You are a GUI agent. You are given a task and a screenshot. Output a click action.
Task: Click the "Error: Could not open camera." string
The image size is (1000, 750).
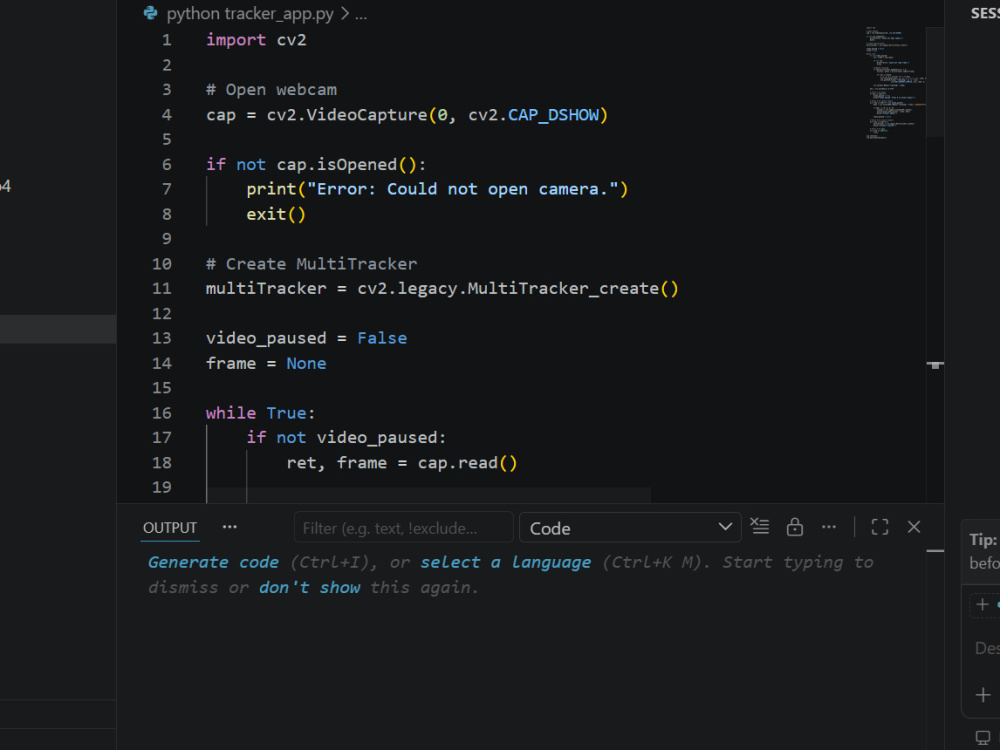tap(463, 189)
